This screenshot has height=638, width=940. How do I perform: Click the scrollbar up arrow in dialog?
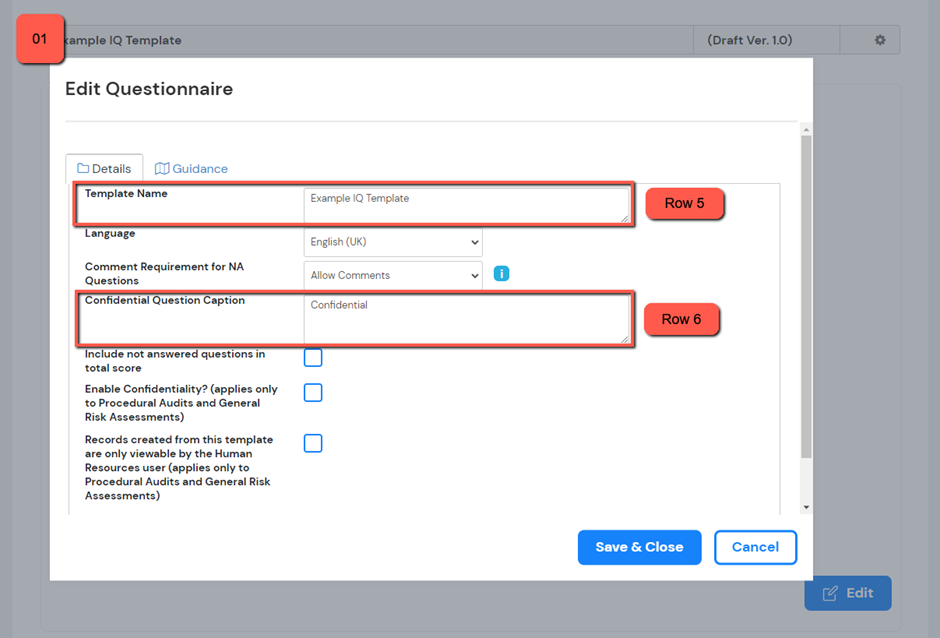(x=806, y=130)
